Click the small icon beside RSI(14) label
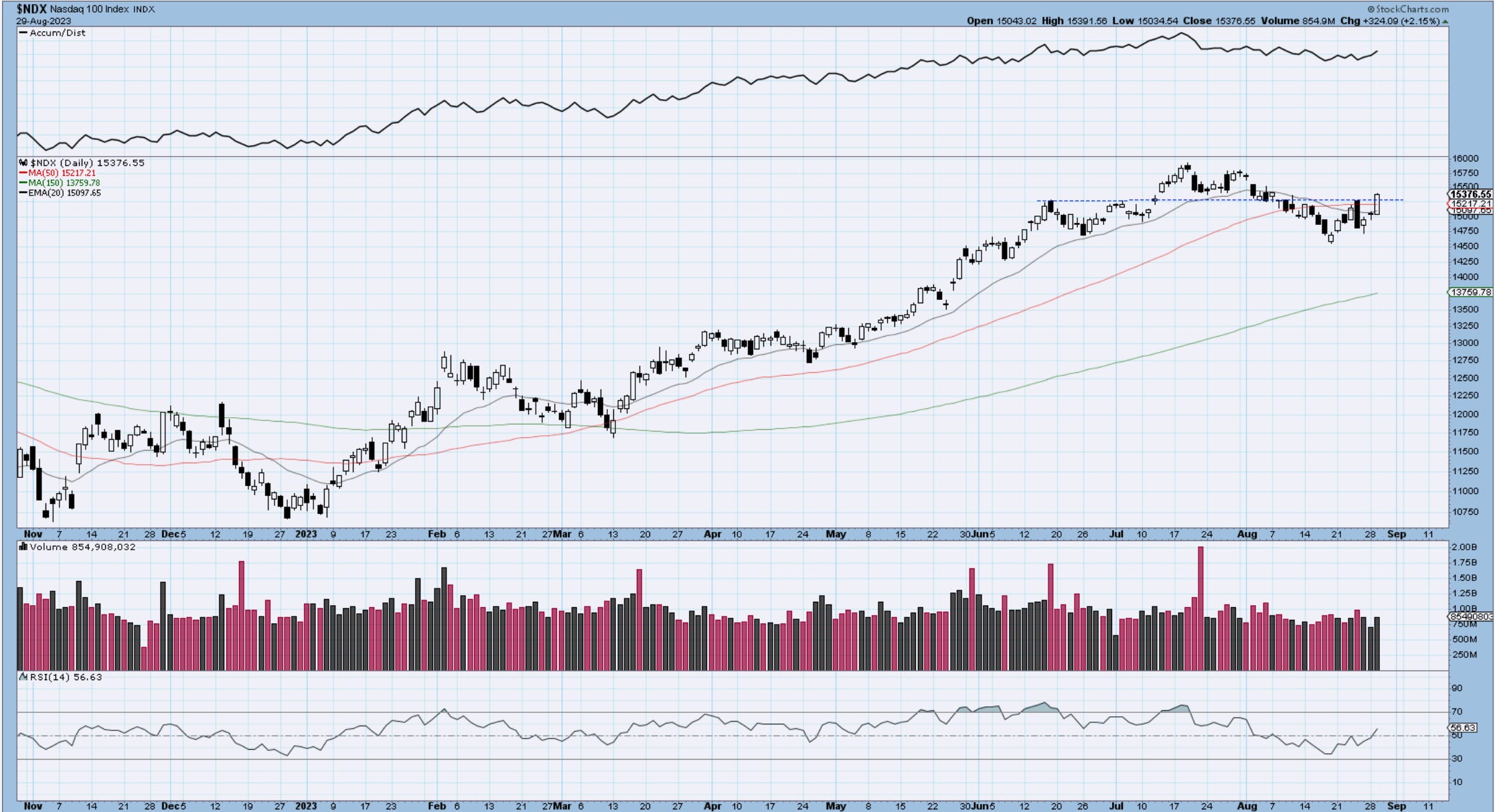The height and width of the screenshot is (812, 1495). pyautogui.click(x=23, y=677)
